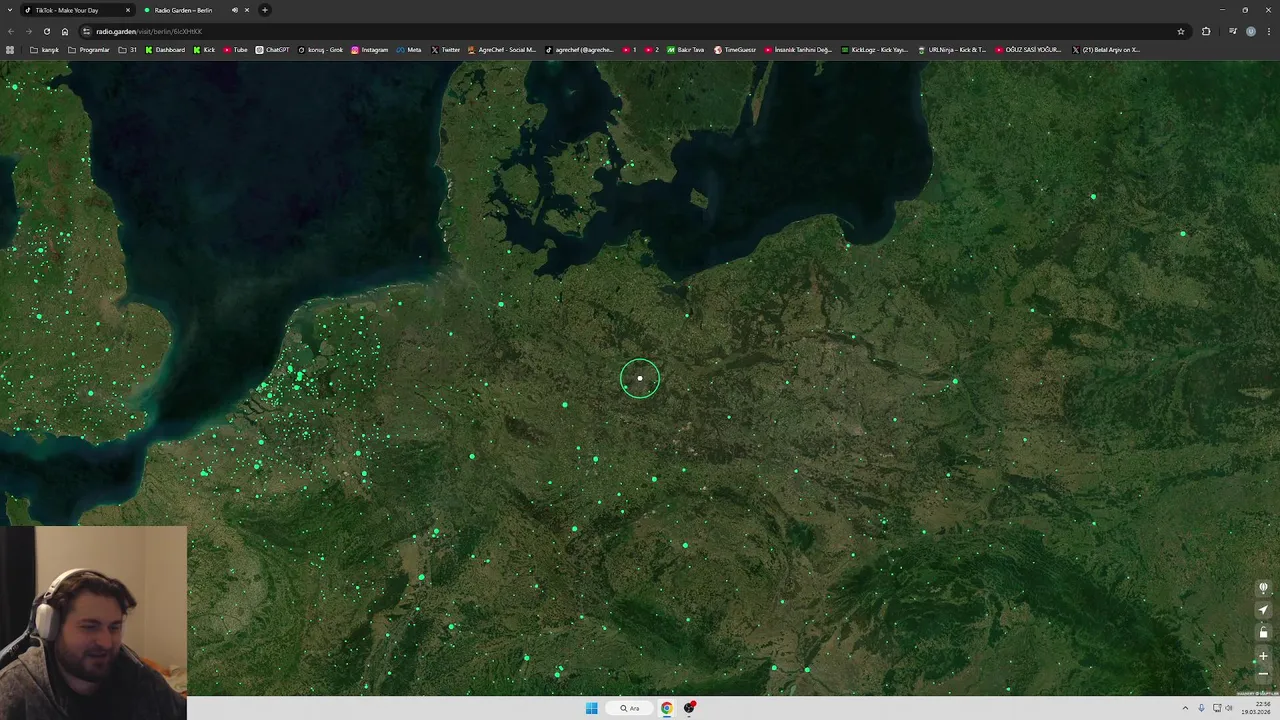
Task: Open the ChatGPT bookmark
Action: click(x=272, y=50)
